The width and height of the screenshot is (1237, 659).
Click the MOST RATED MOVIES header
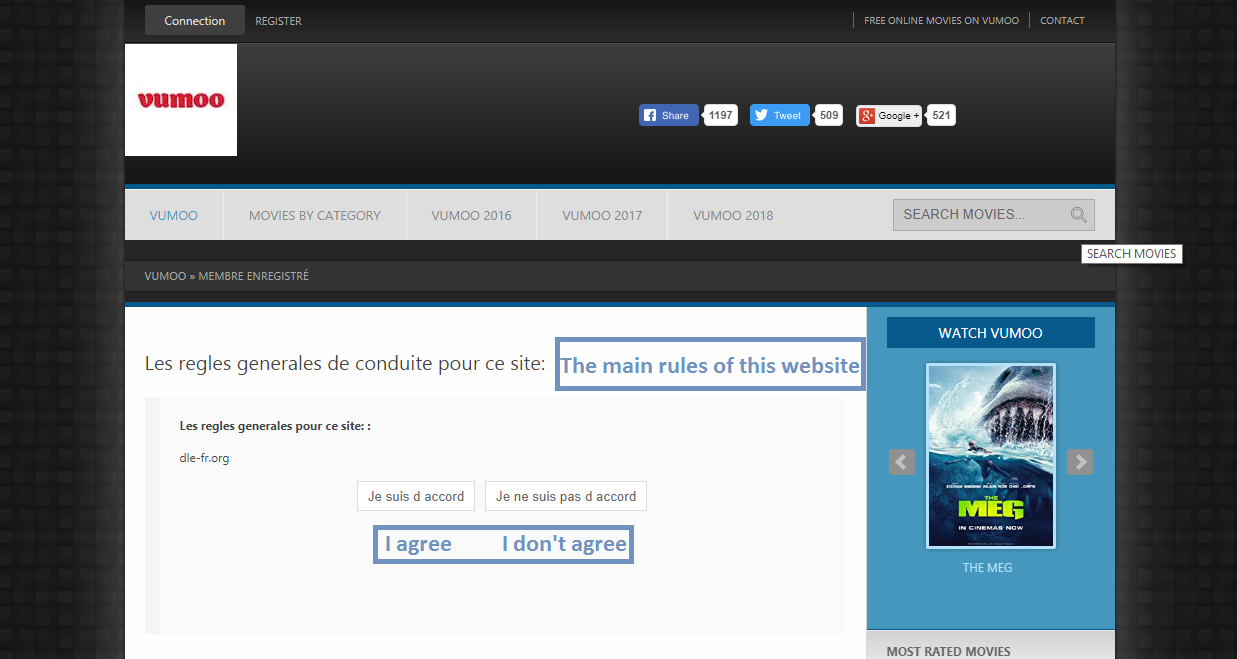tap(948, 651)
